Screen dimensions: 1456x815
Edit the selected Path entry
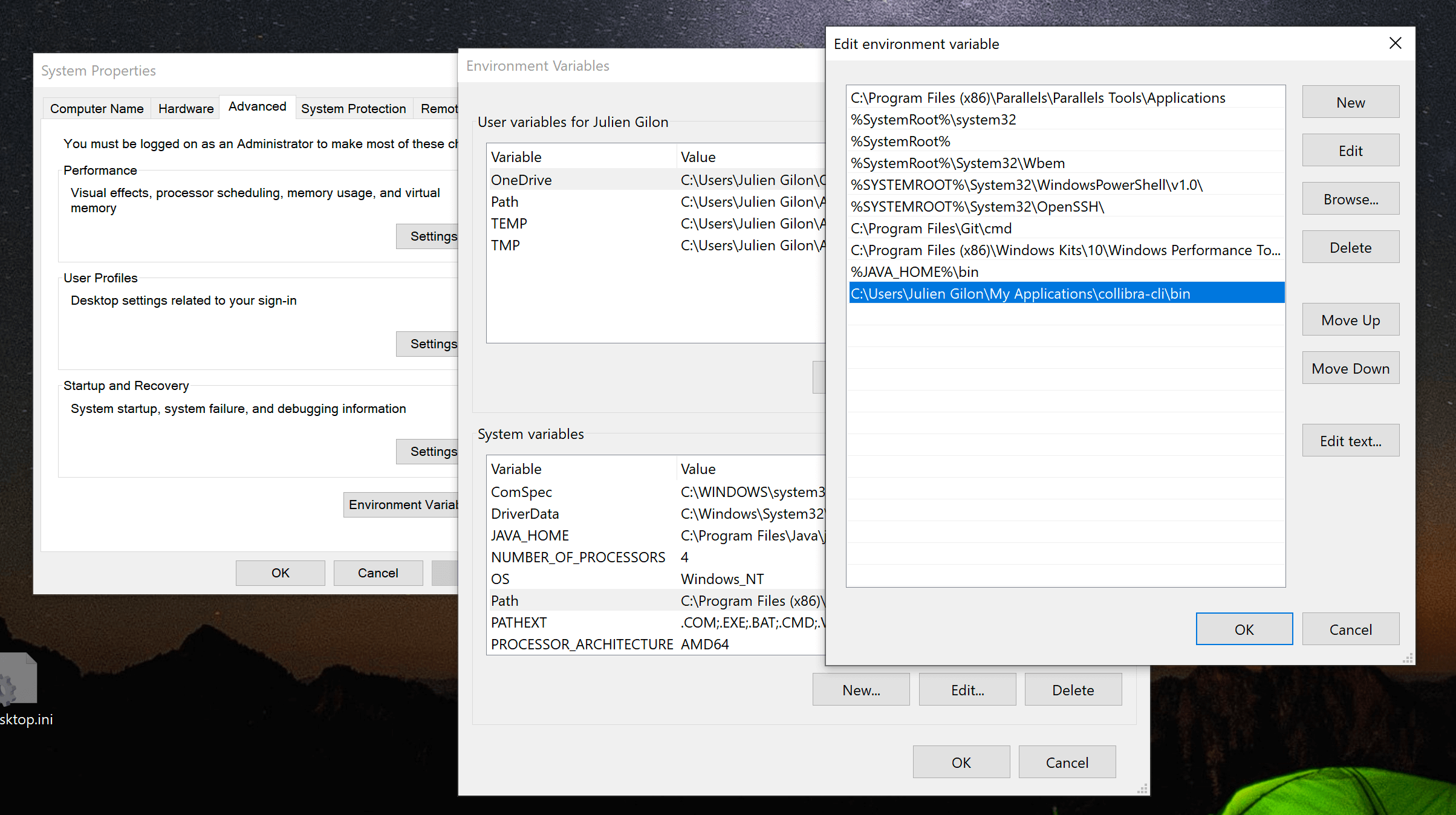point(1350,150)
